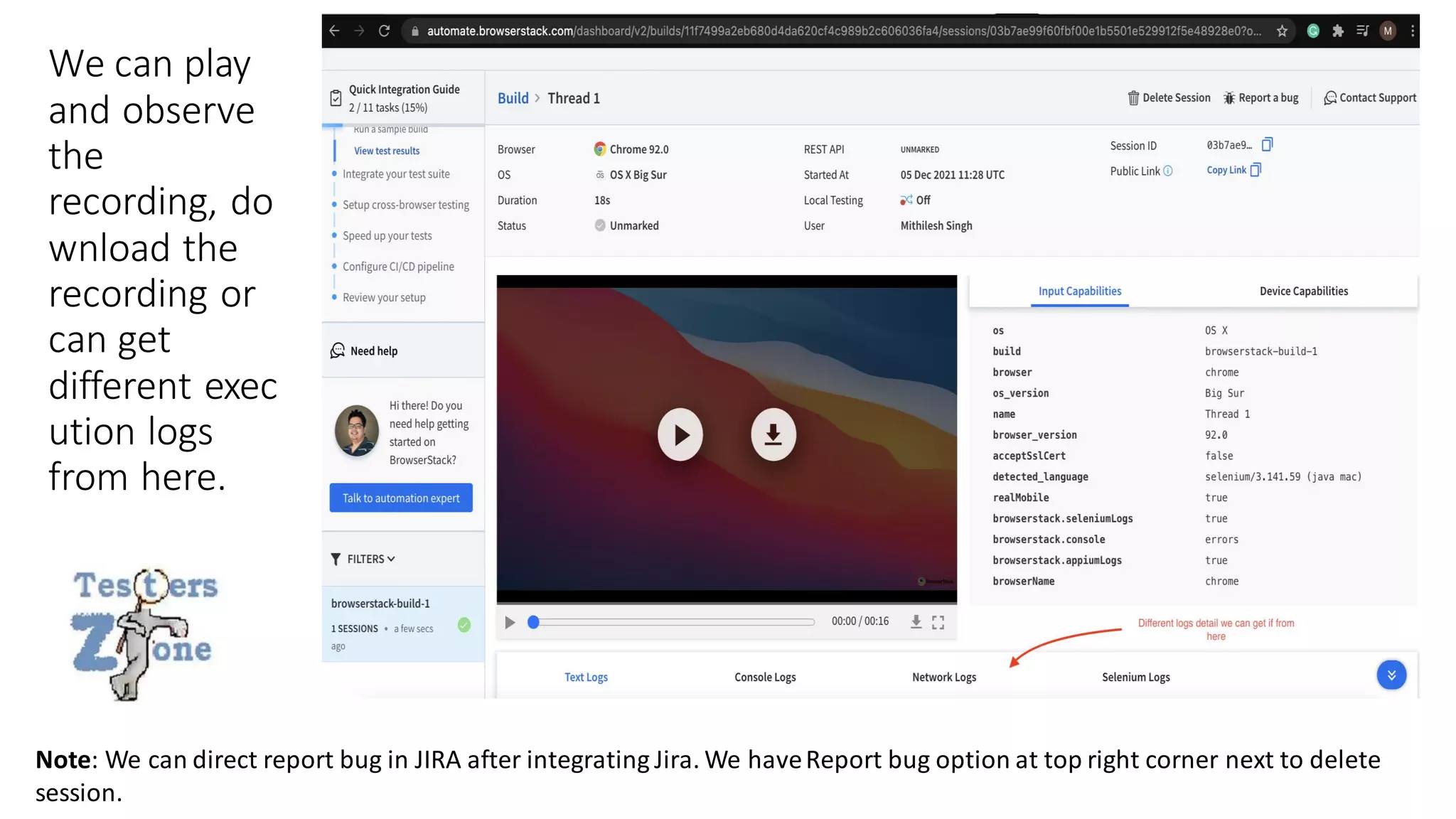Screen dimensions: 1456x819
Task: Open the Selenium Logs tab
Action: [1136, 678]
